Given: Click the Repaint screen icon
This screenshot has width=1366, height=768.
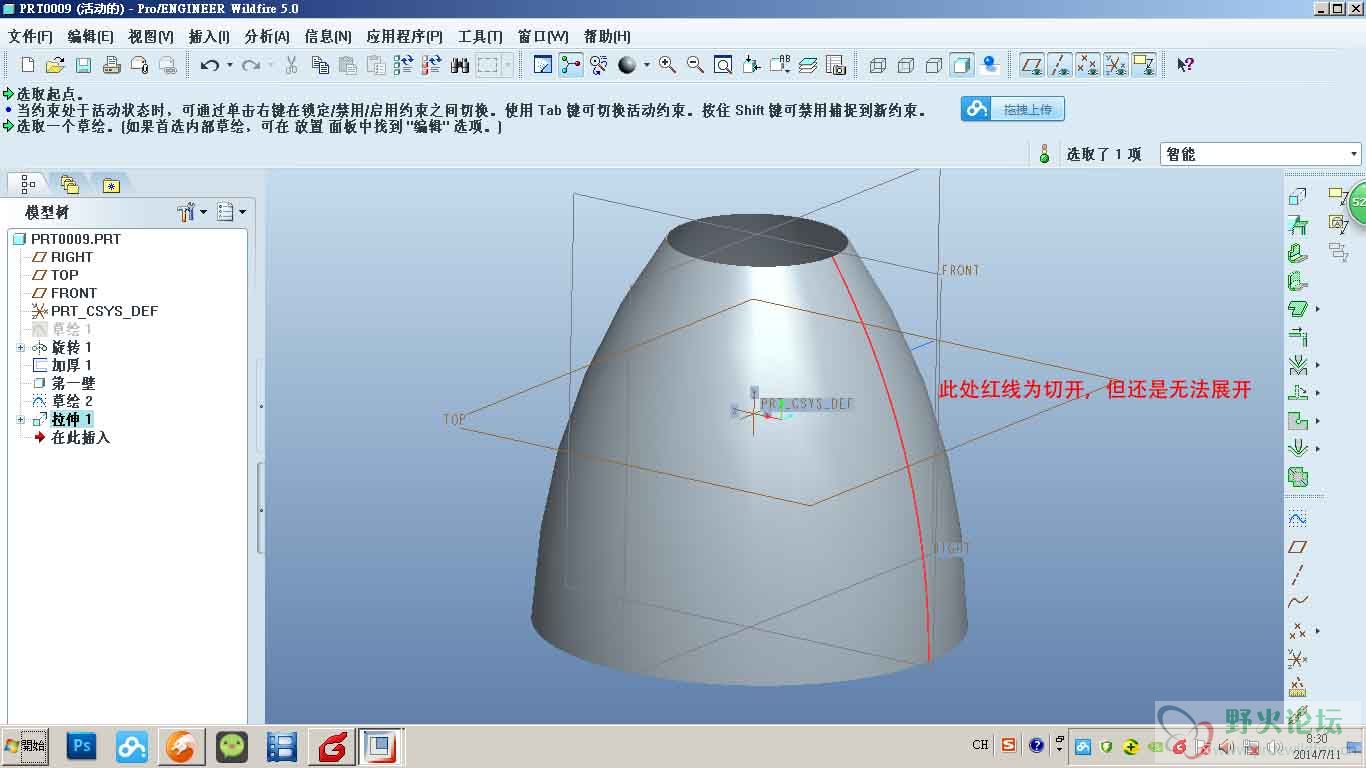Looking at the screenshot, I should coord(543,65).
